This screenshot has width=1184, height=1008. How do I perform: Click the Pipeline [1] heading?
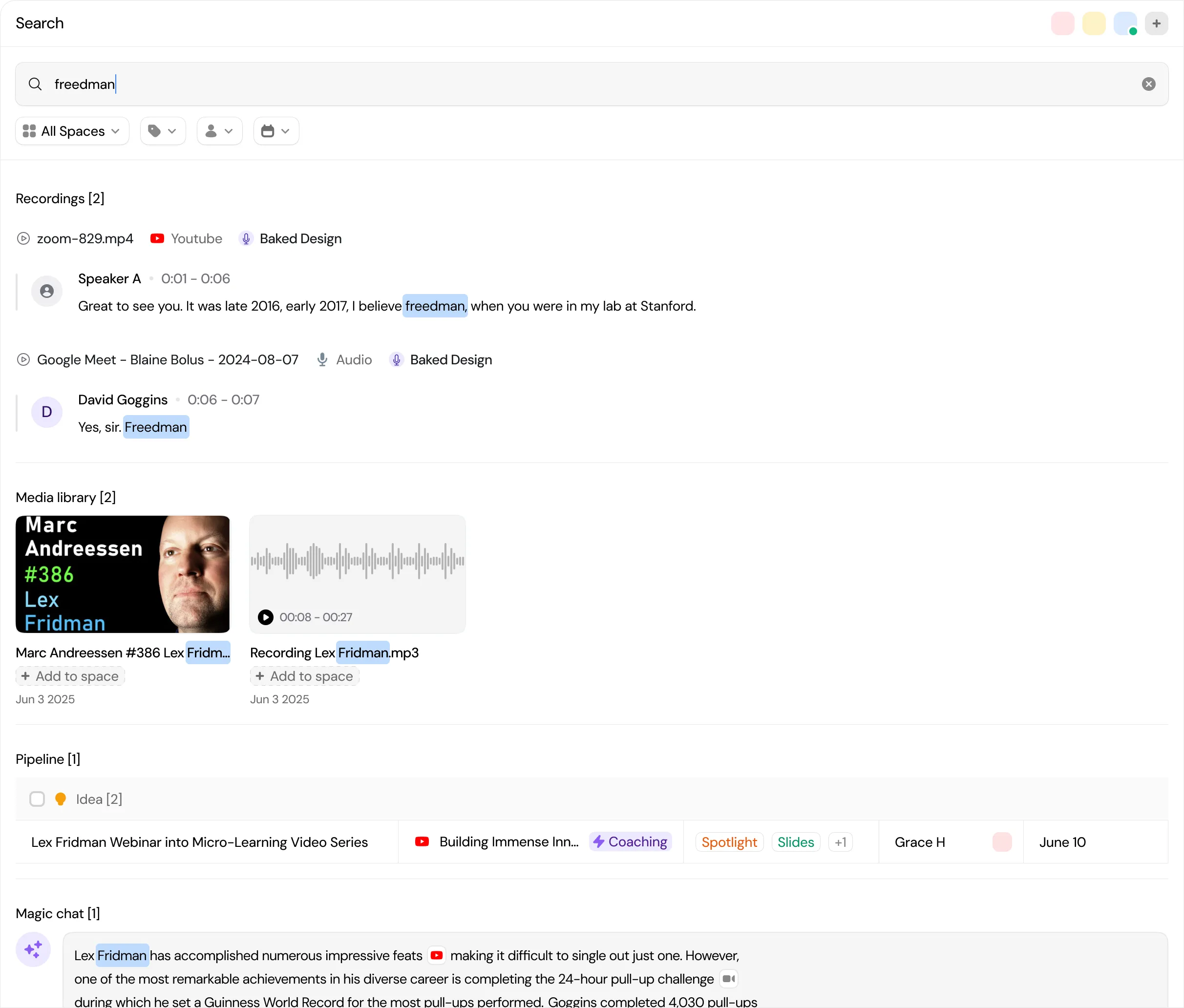48,759
